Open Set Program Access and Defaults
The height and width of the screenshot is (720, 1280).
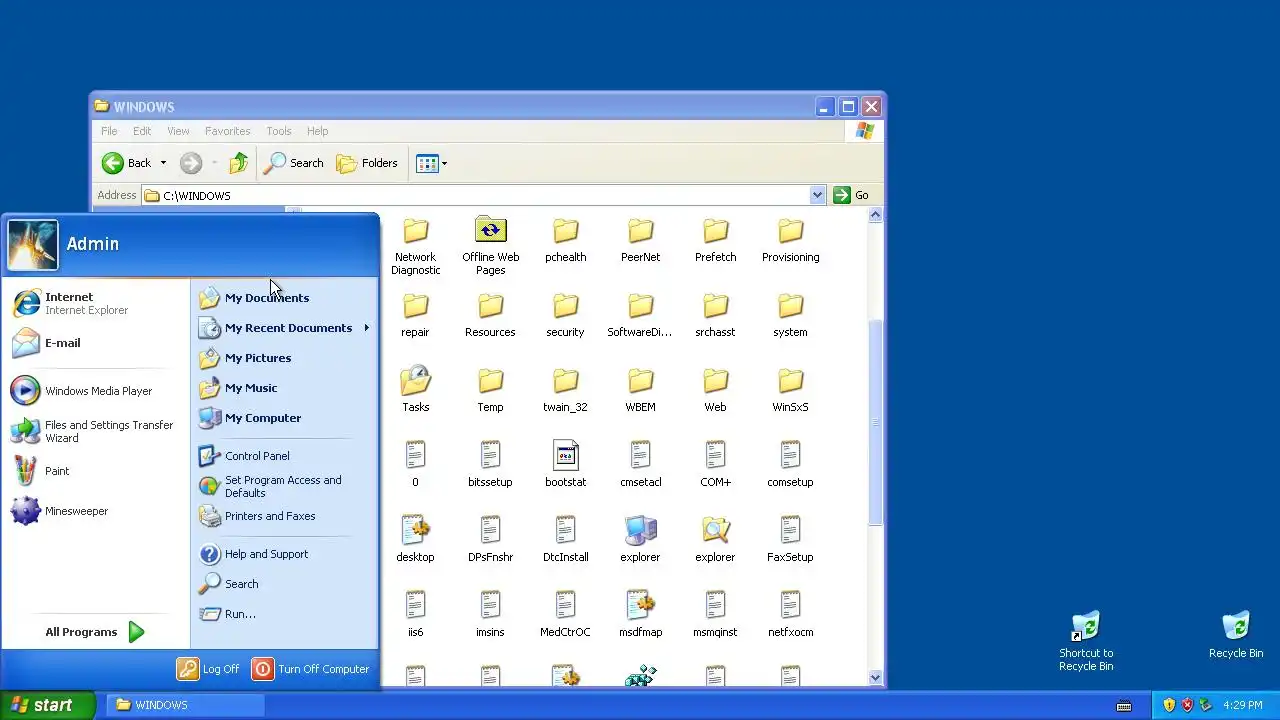point(284,486)
